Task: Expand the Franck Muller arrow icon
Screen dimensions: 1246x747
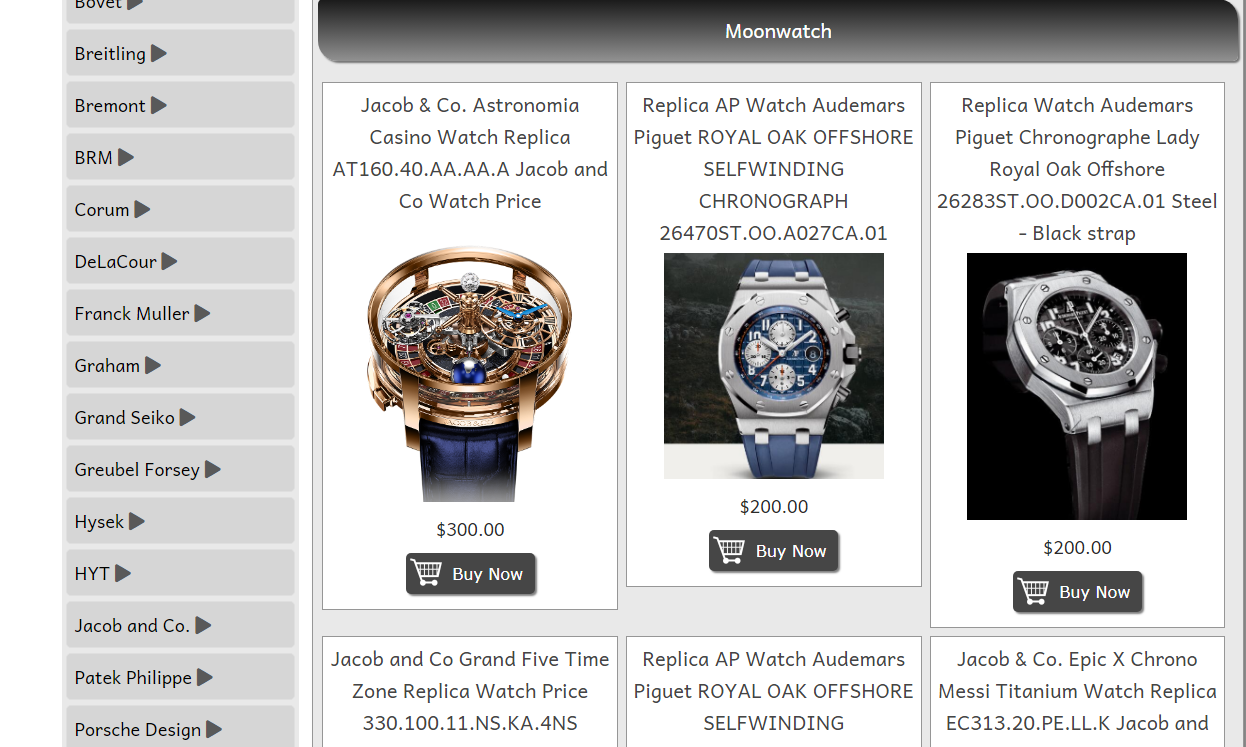Action: [x=202, y=313]
